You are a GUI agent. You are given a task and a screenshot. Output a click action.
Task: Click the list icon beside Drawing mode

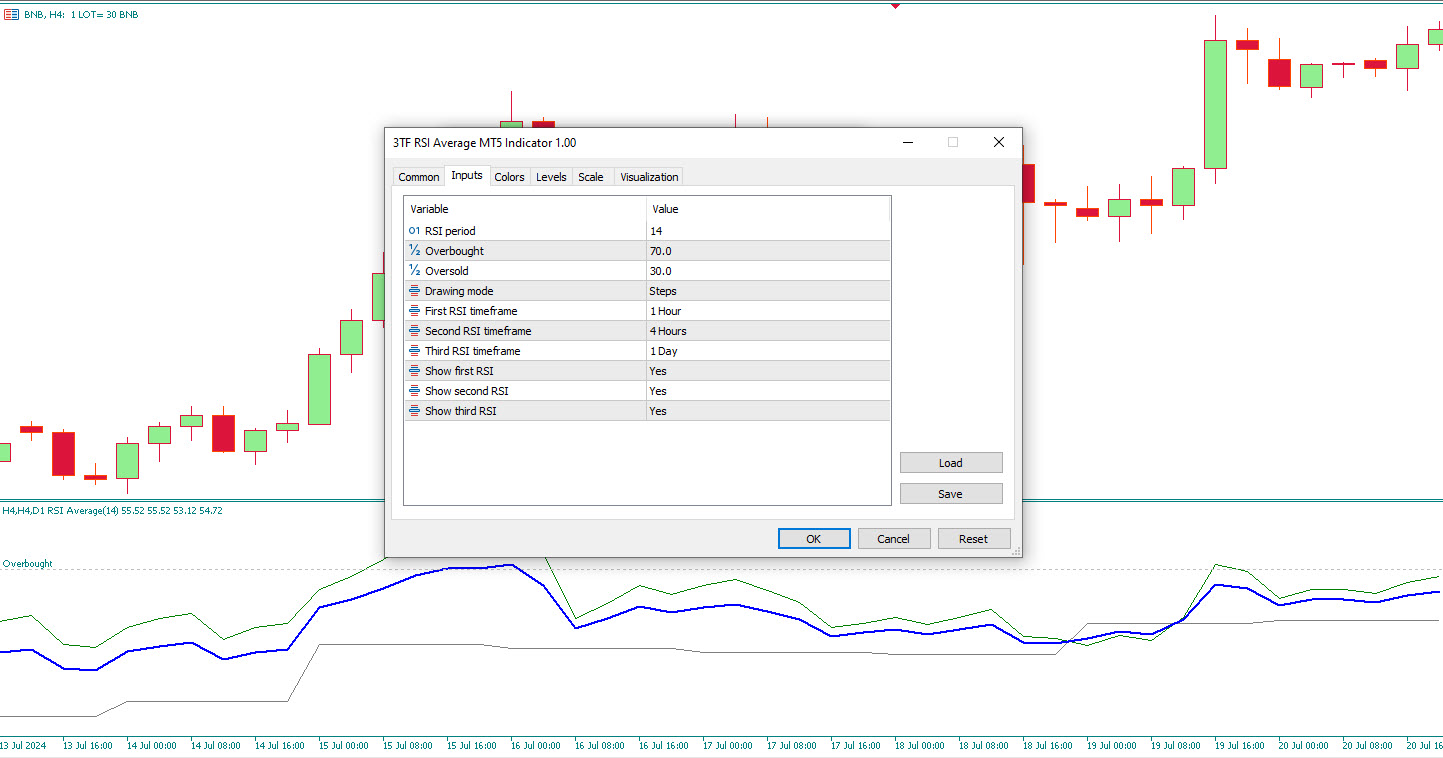[413, 291]
